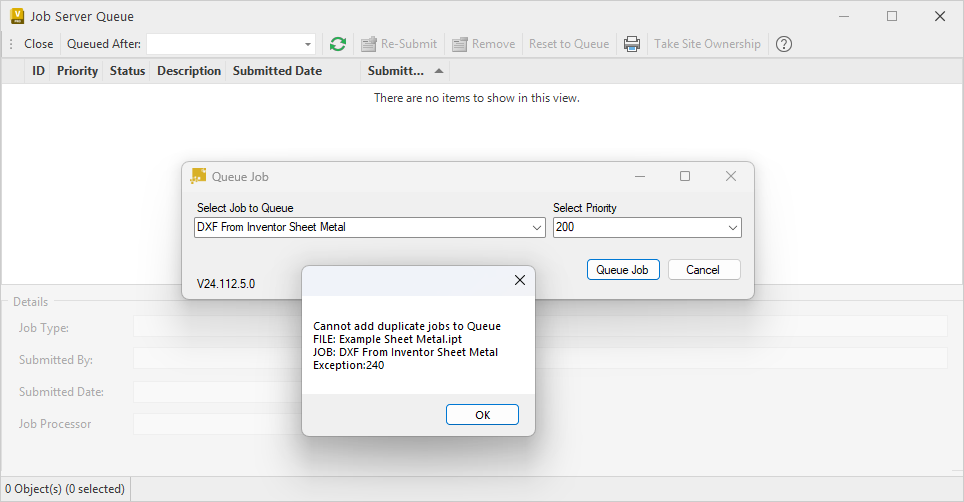Click 'FILE: Example Sheet Metal.ipt' text

[387, 339]
